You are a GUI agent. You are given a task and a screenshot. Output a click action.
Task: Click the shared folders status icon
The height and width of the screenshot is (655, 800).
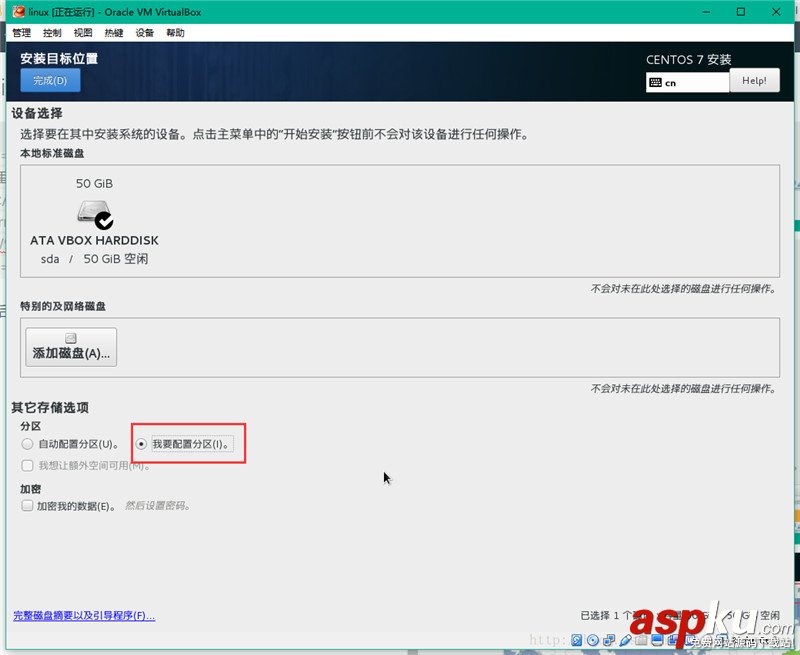(x=641, y=640)
